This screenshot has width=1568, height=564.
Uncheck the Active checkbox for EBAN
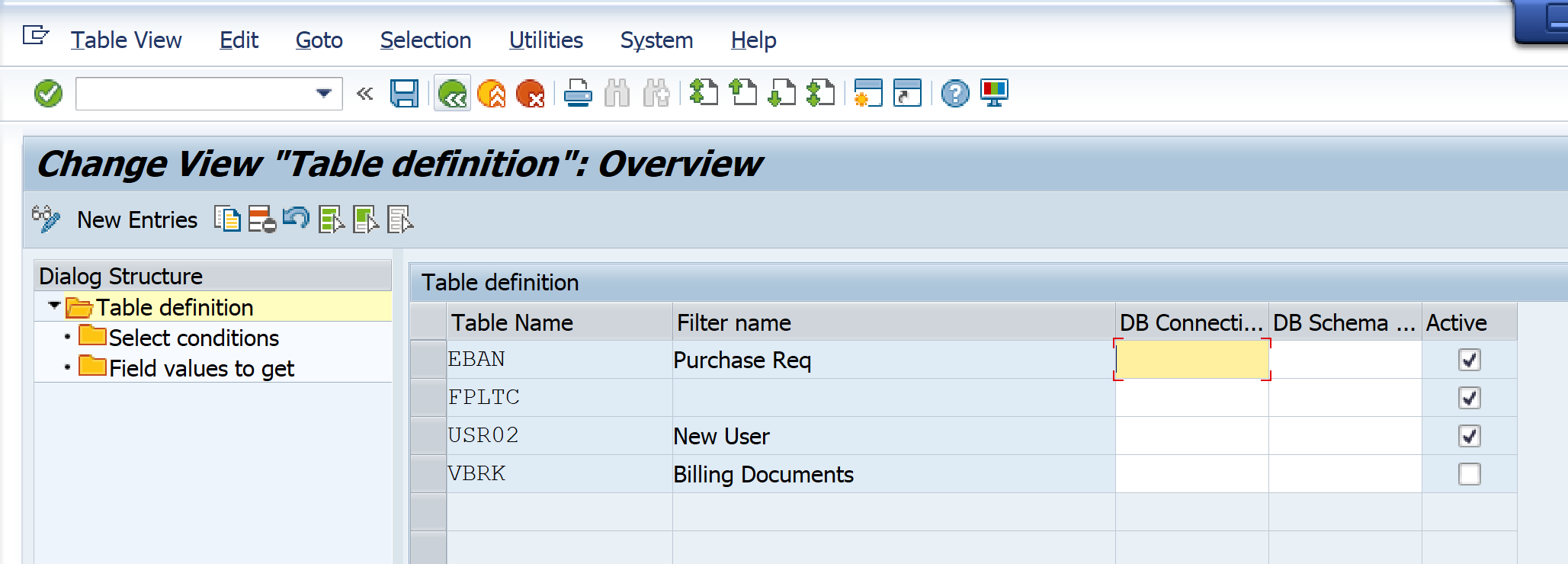1469,360
